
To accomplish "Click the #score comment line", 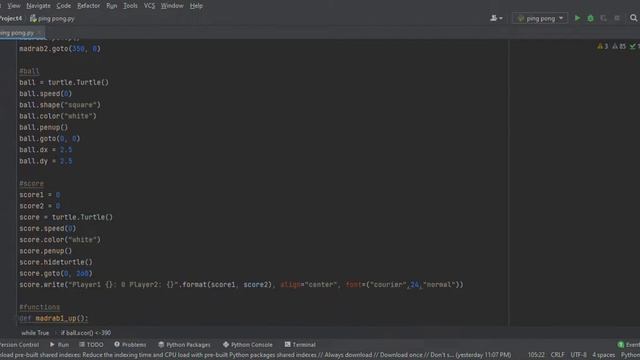I will point(31,184).
